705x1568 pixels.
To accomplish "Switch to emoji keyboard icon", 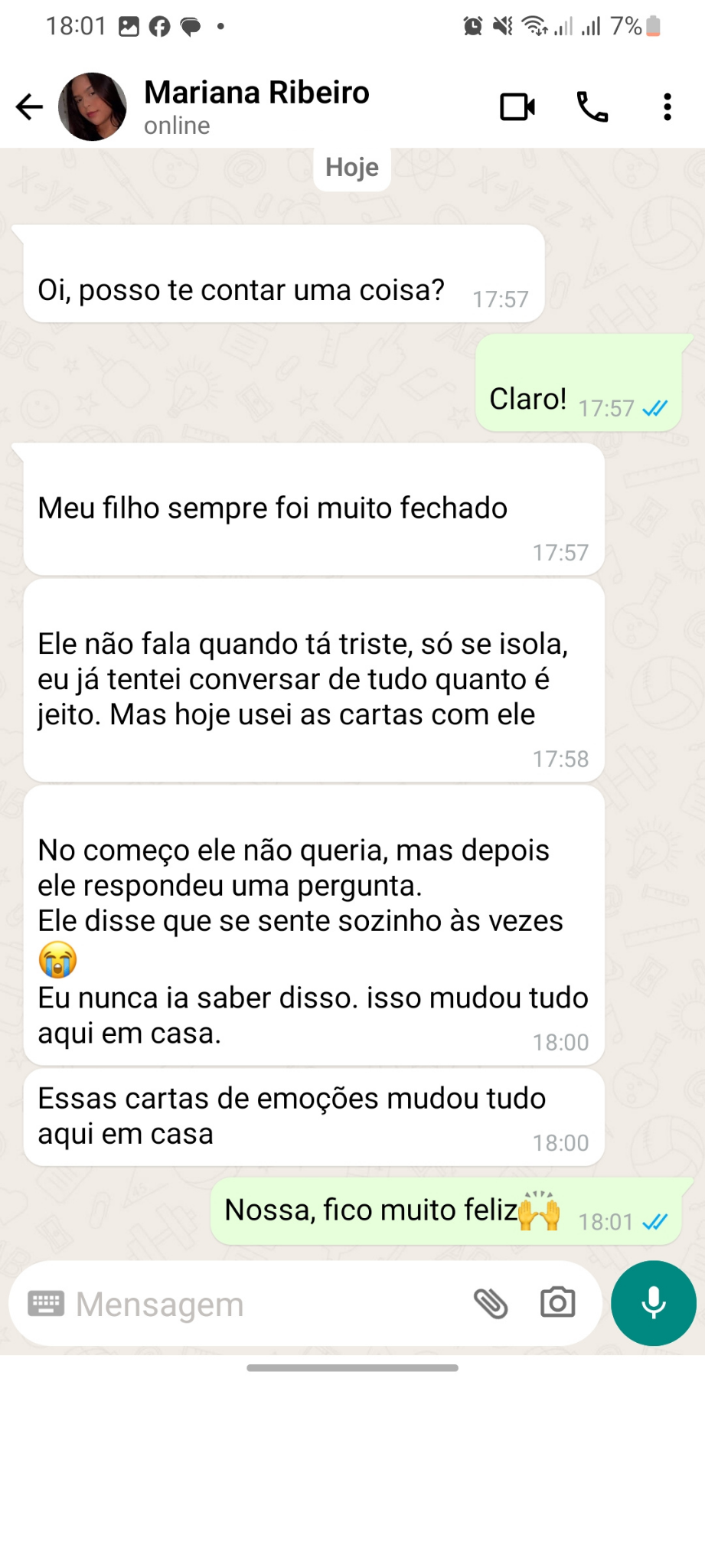I will pyautogui.click(x=46, y=1303).
